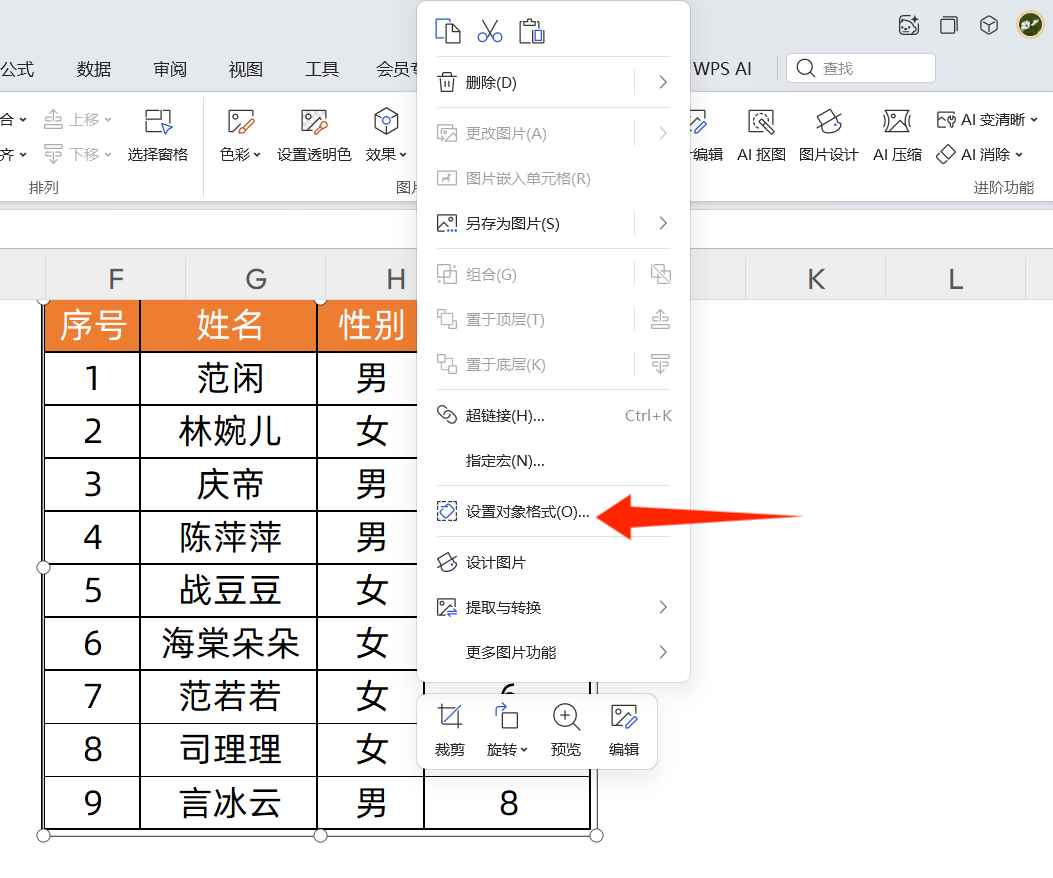
Task: Click the cell containing 海棠朵朵
Action: click(x=228, y=644)
